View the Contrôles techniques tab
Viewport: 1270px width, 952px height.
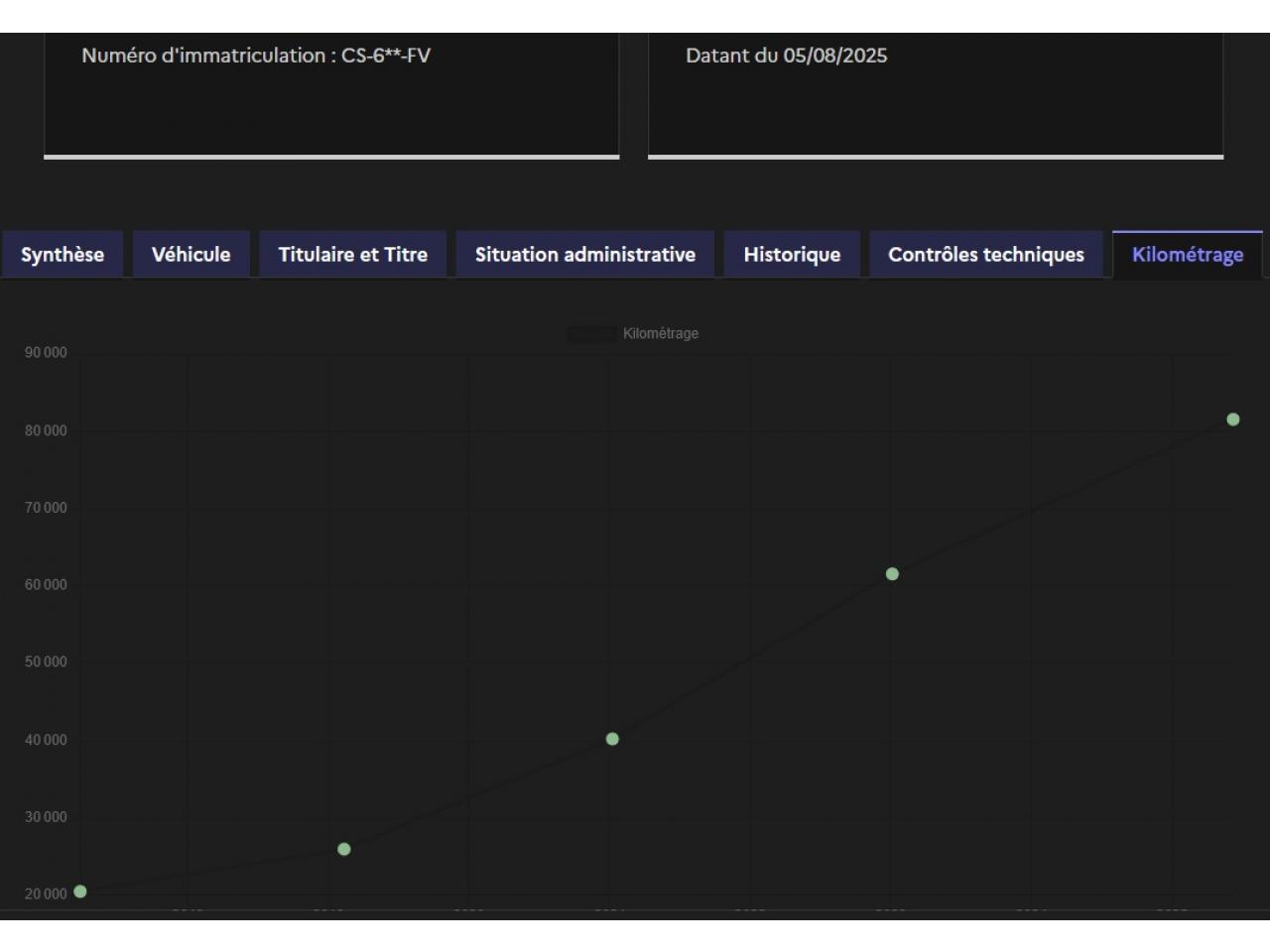click(x=985, y=255)
